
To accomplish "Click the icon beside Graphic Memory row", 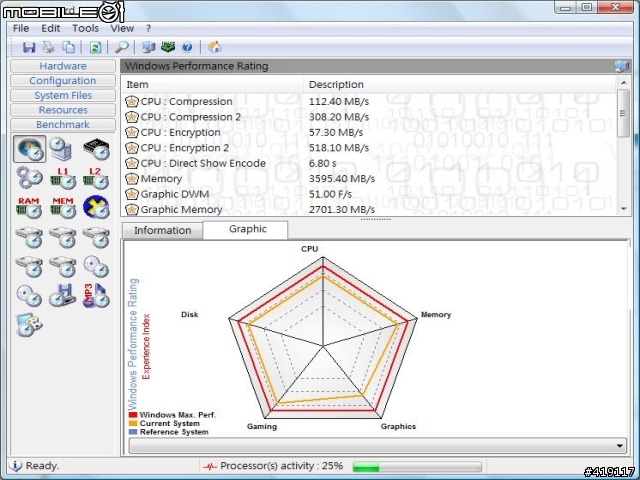I will click(131, 209).
